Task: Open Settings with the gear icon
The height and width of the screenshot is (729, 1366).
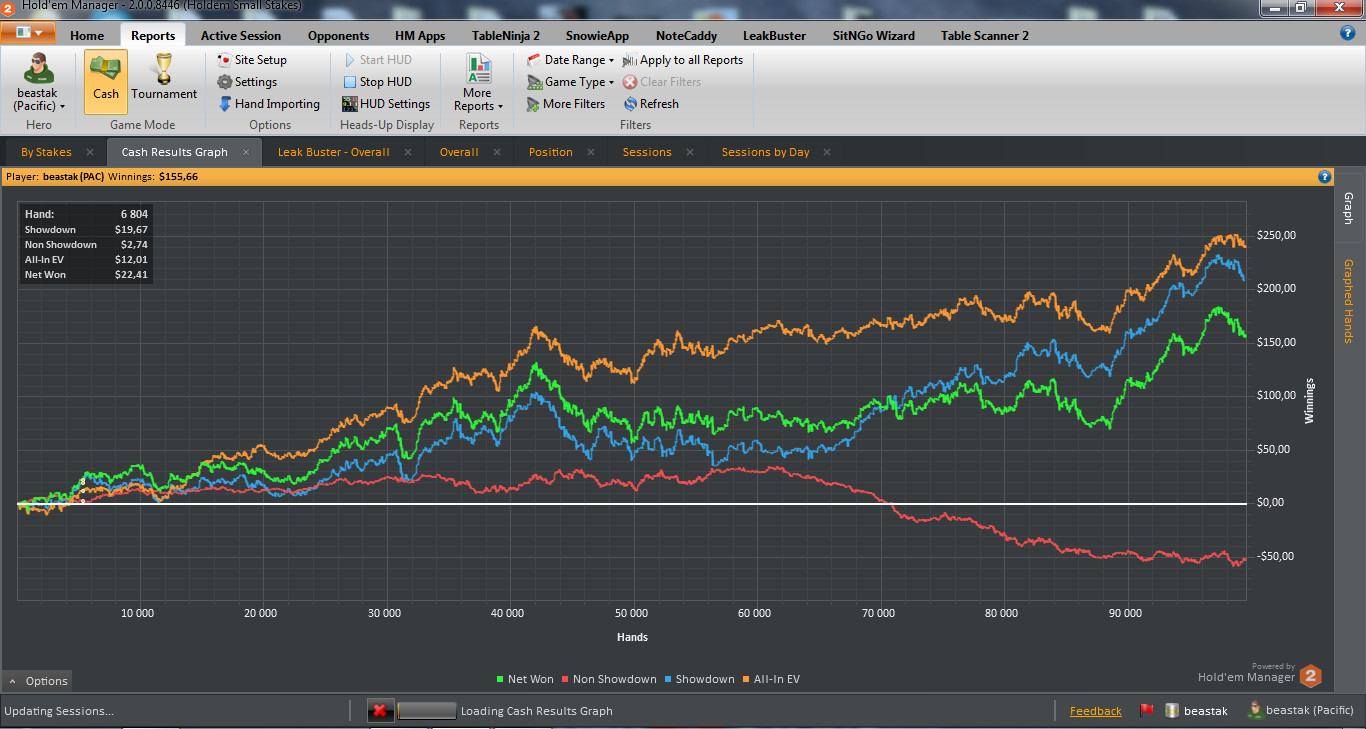Action: (247, 82)
